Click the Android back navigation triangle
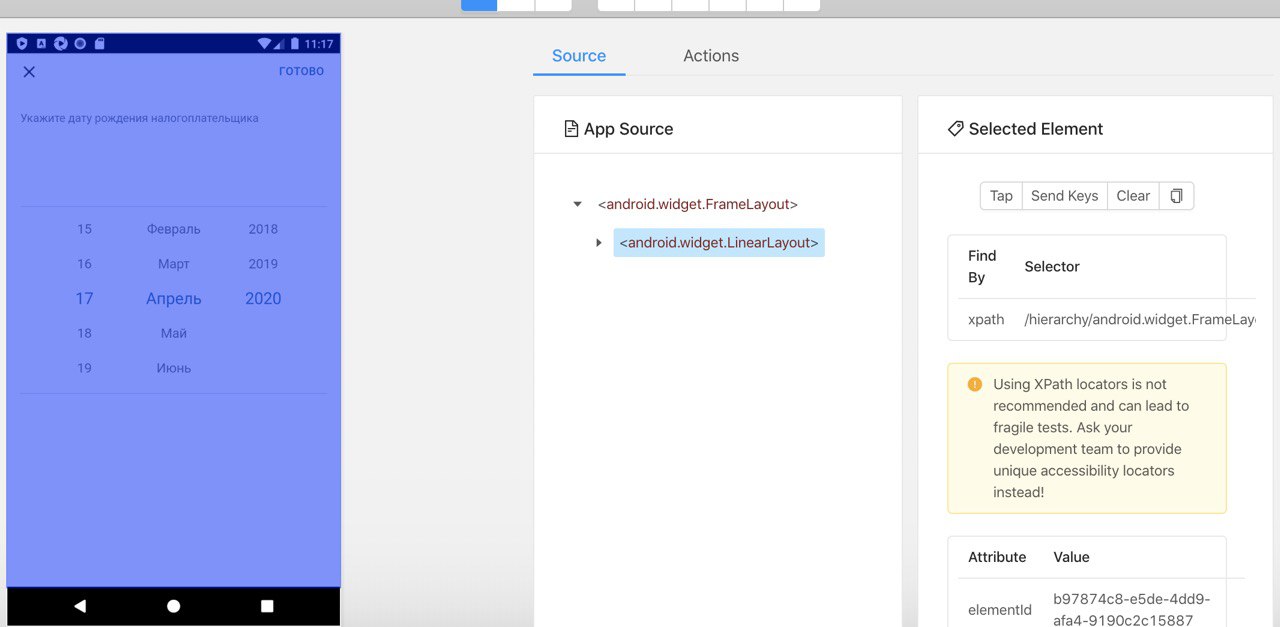Viewport: 1280px width, 627px height. click(80, 606)
